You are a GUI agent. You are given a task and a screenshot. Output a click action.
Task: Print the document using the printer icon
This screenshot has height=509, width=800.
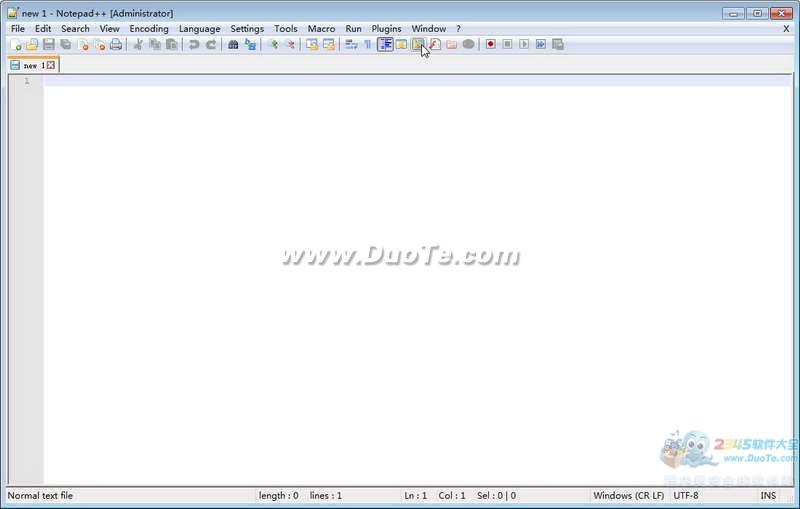(x=116, y=45)
